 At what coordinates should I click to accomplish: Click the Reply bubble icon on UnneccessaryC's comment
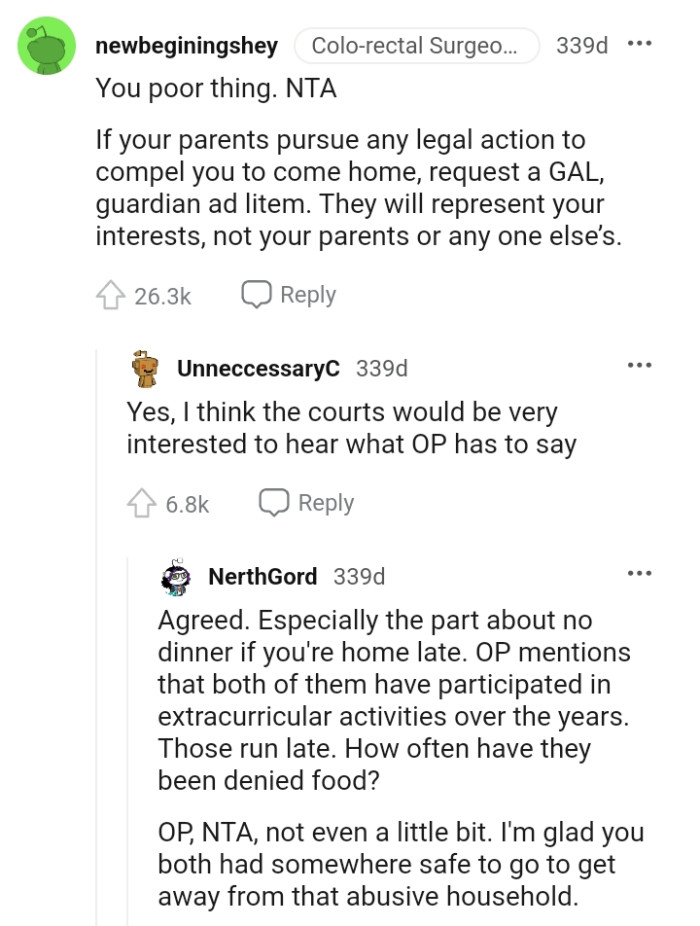click(277, 502)
